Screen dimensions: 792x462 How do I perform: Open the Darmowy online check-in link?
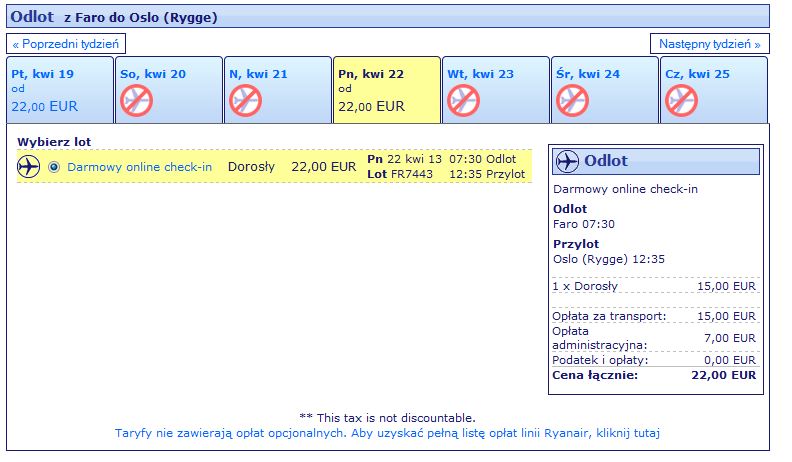[139, 167]
